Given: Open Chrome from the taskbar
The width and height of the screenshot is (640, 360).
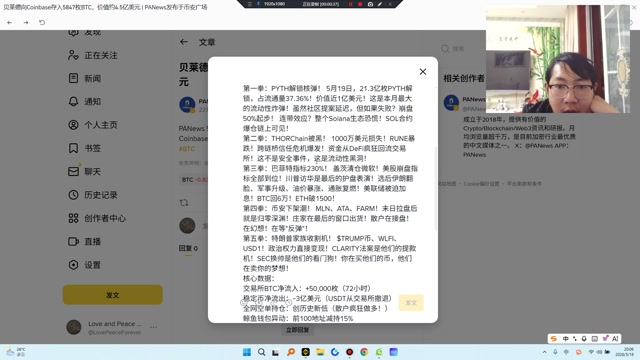Looking at the screenshot, I should click(x=364, y=352).
